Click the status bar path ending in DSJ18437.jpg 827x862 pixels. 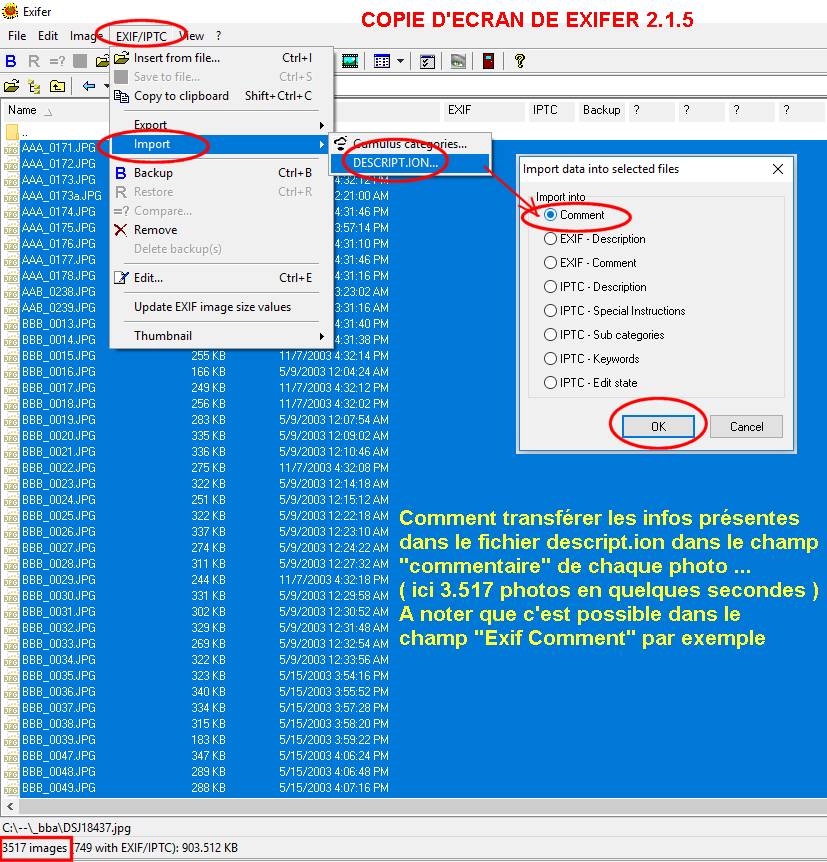click(x=67, y=828)
